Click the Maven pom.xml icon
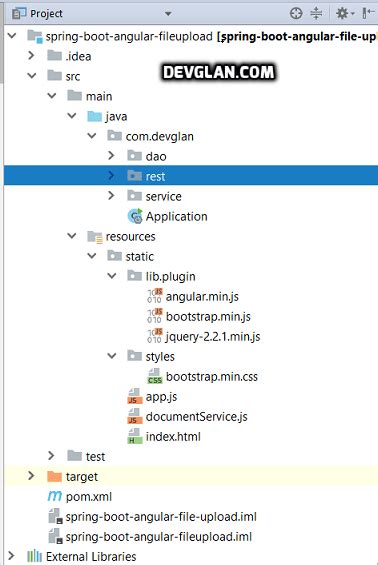 pyautogui.click(x=54, y=496)
